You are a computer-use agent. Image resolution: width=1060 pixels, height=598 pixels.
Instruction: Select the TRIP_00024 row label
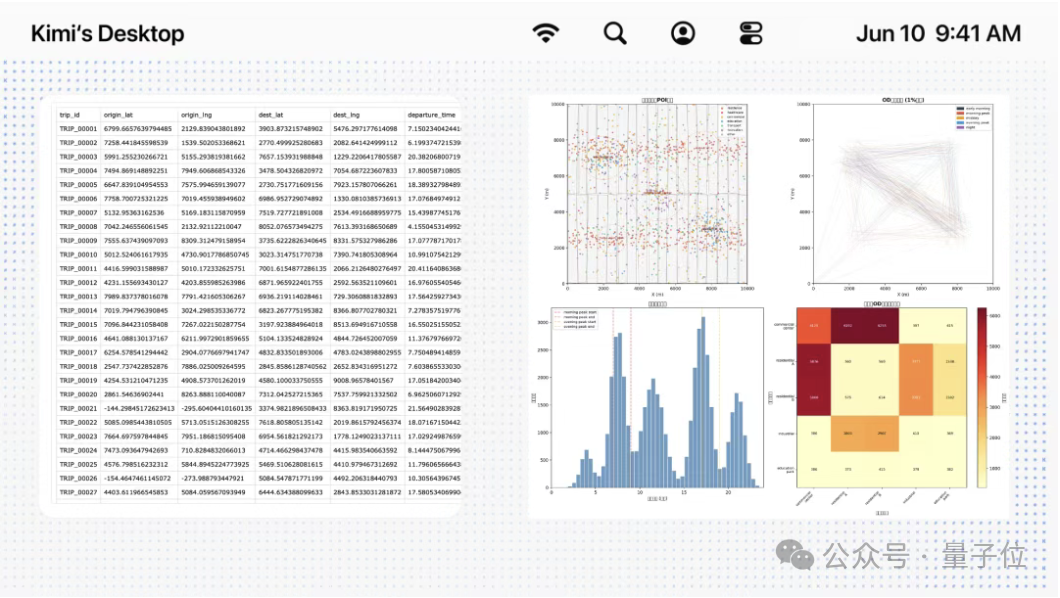78,451
